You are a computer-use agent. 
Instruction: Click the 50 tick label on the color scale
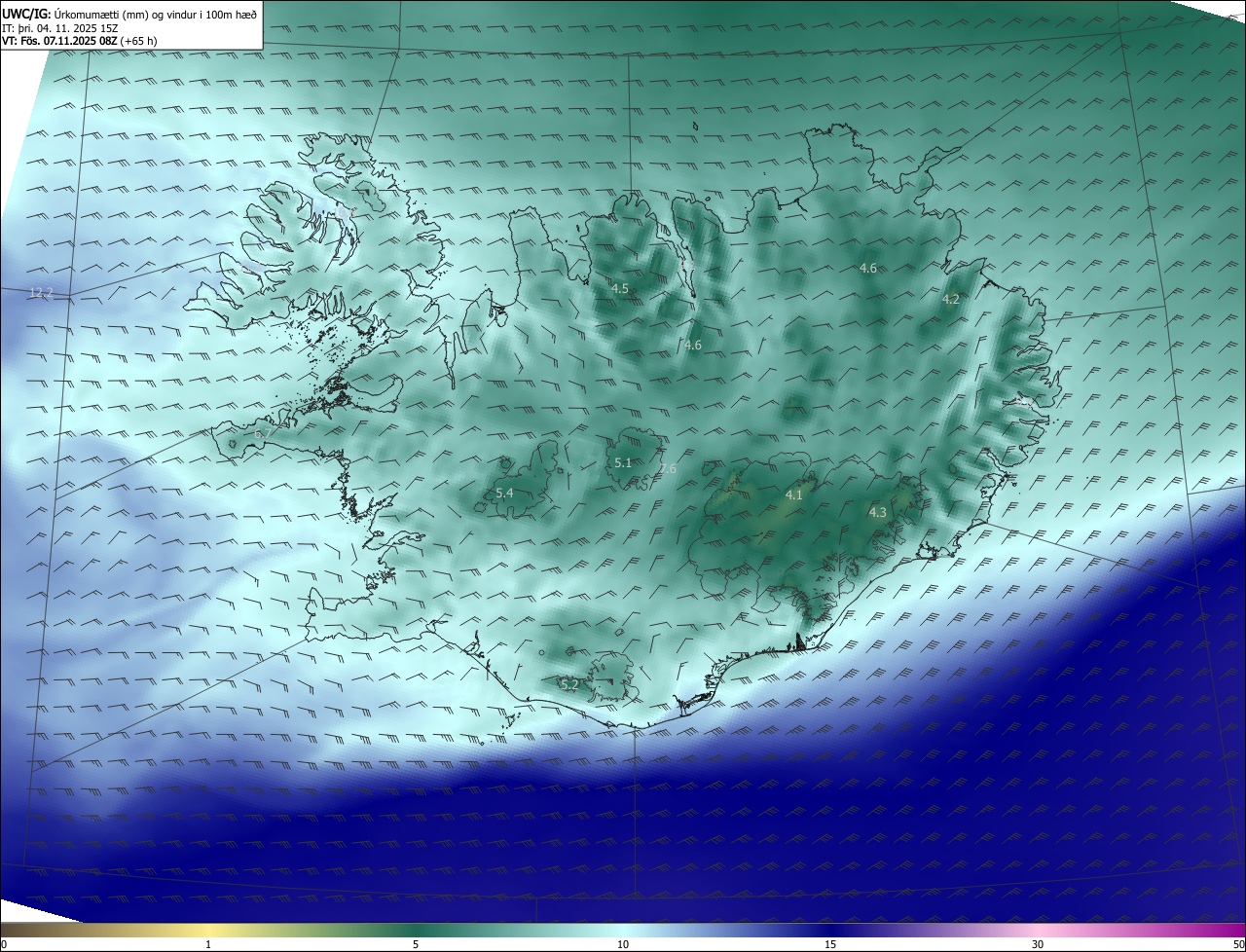1238,944
